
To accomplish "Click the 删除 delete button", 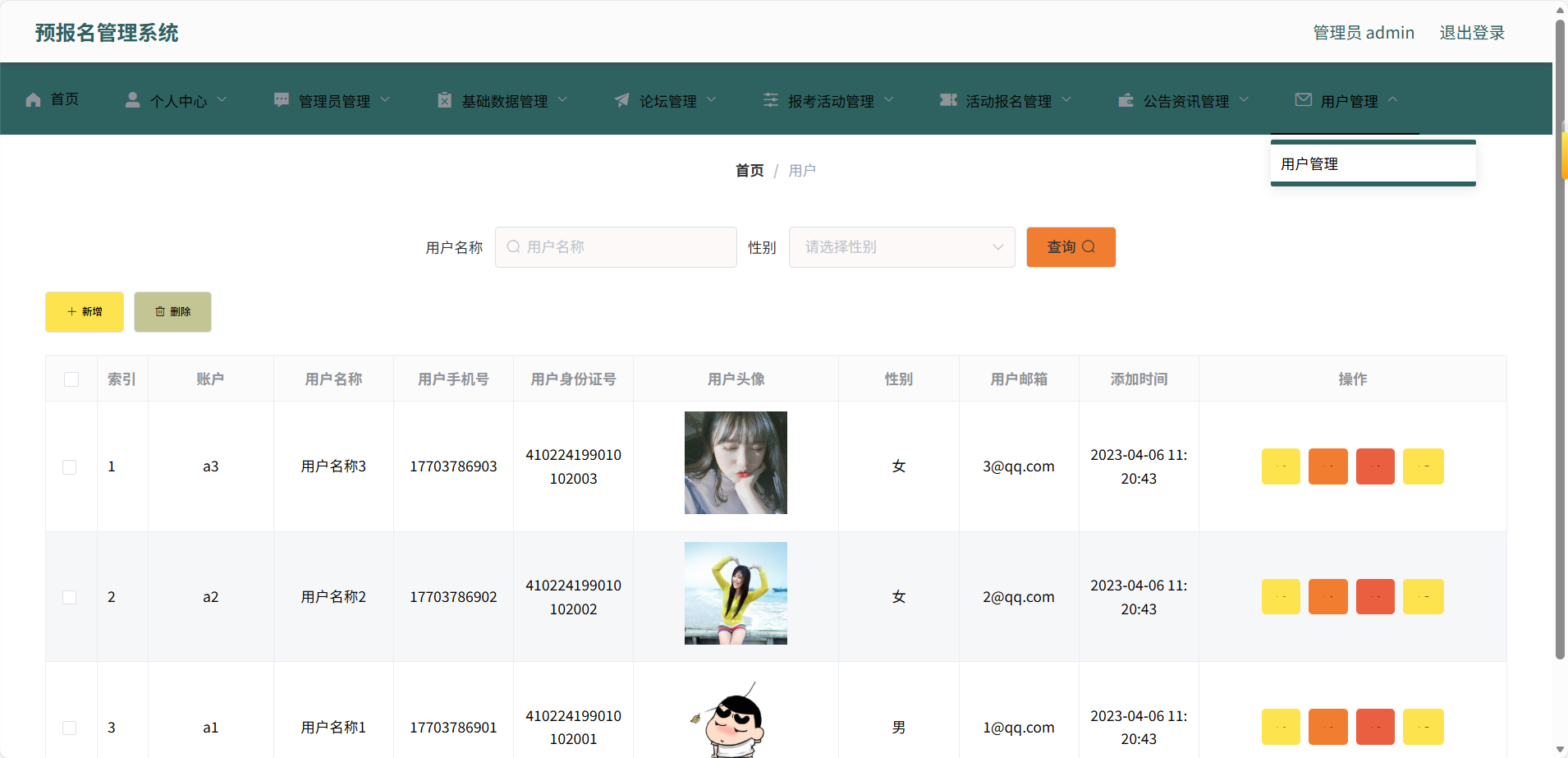I will click(172, 312).
